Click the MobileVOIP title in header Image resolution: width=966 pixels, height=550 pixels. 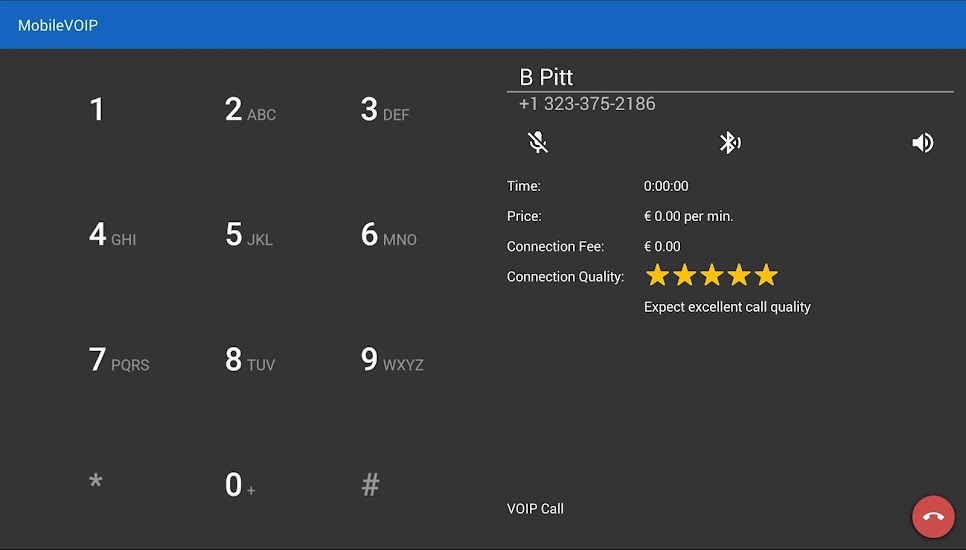[x=58, y=25]
